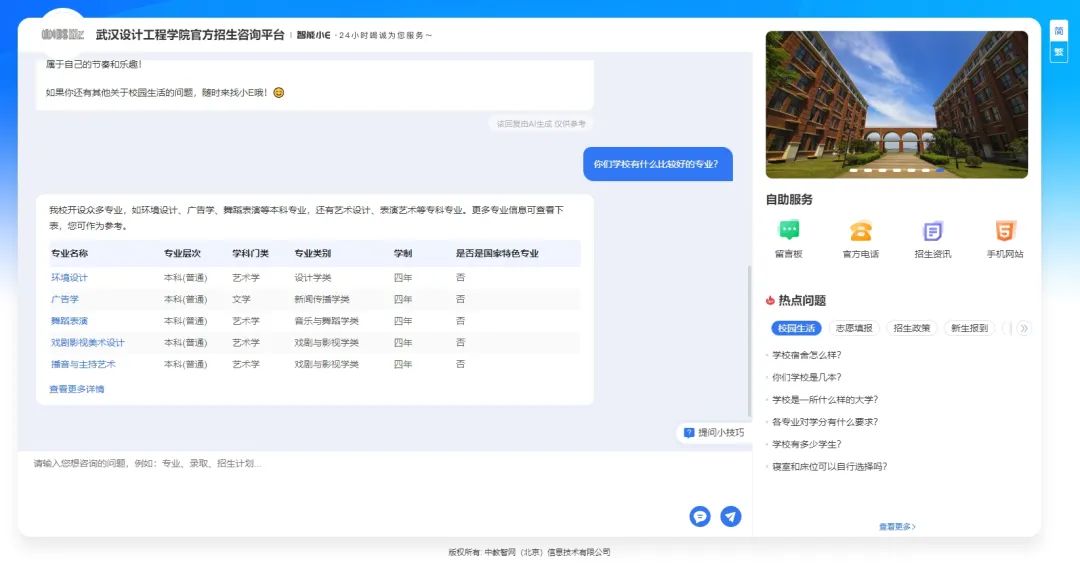Click the paper plane send icon
The width and height of the screenshot is (1080, 565).
[731, 516]
